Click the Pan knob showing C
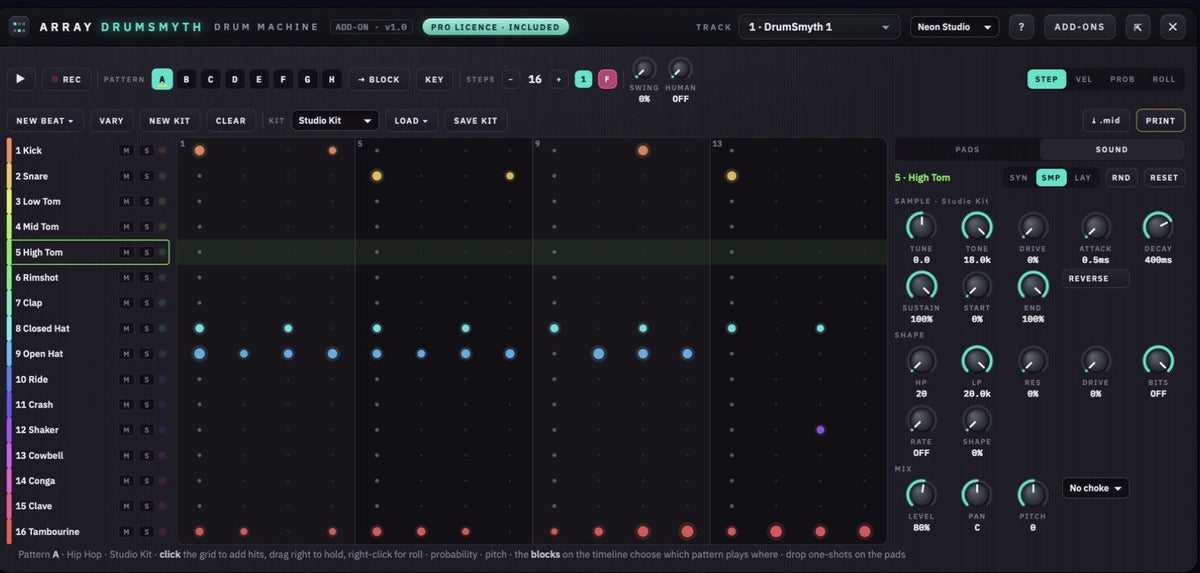1200x573 pixels. pos(977,494)
